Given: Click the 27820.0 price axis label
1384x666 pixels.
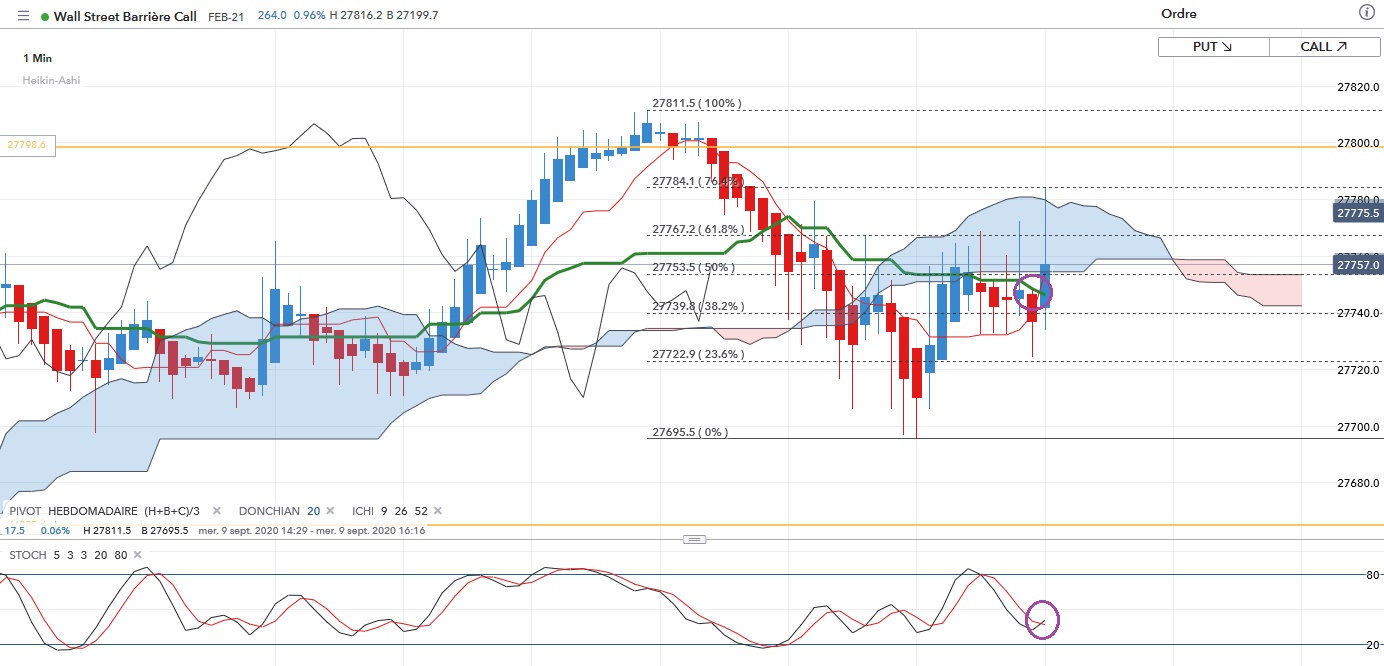Looking at the screenshot, I should point(1358,88).
